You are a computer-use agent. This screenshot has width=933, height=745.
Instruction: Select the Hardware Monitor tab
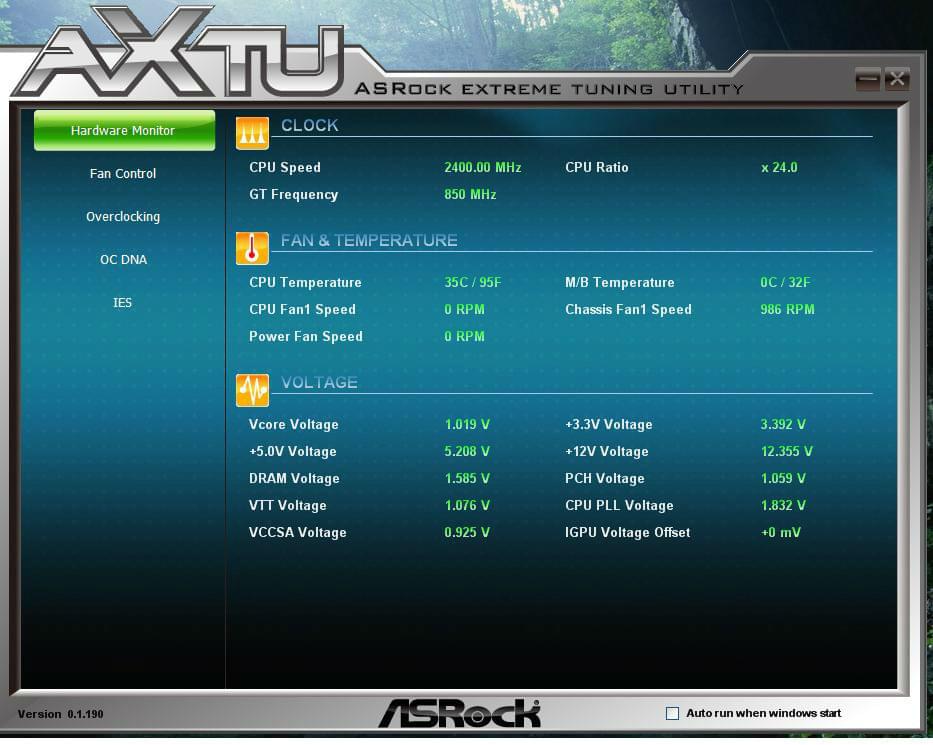pyautogui.click(x=124, y=130)
